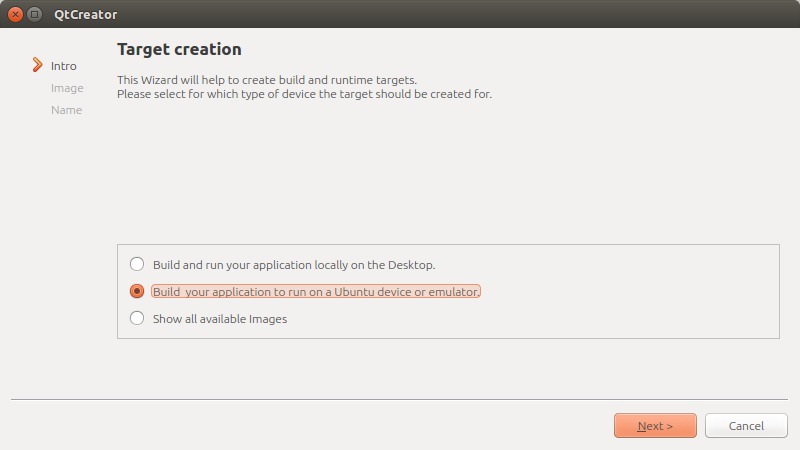Screen dimensions: 800x450
Task: Close the QtCreator wizard window
Action: (15, 14)
